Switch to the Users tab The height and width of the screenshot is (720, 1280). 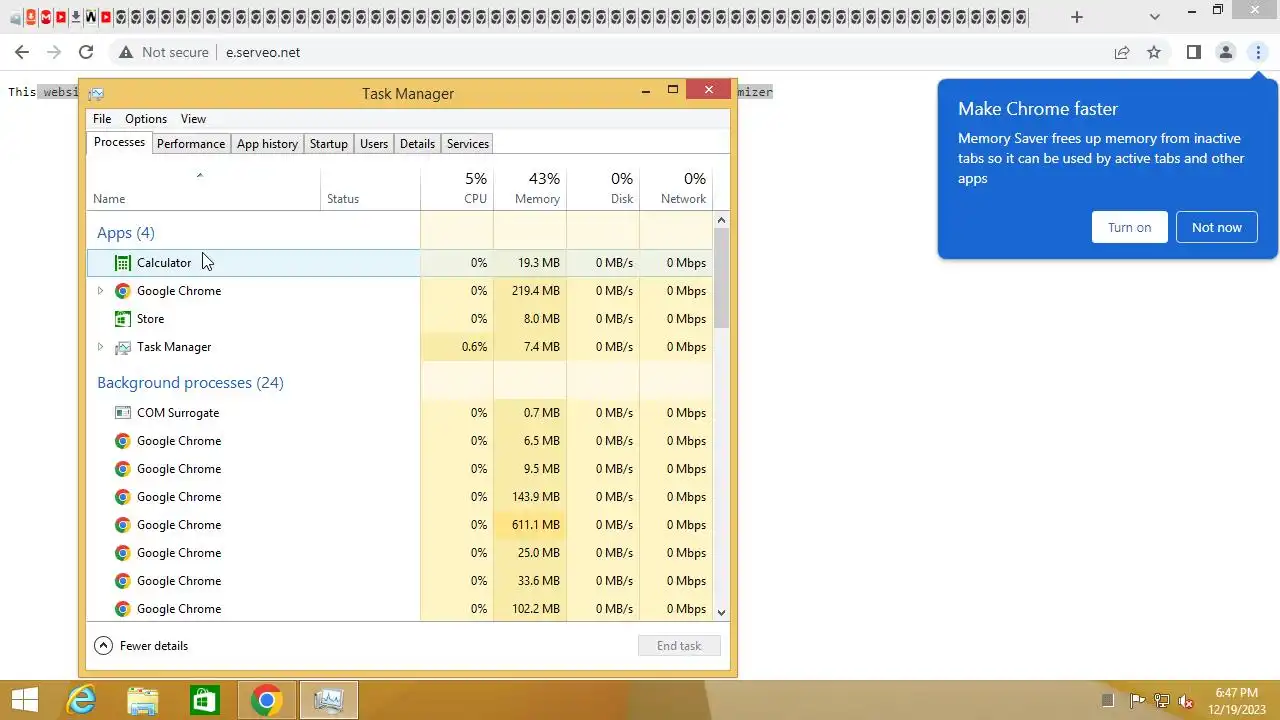click(374, 144)
